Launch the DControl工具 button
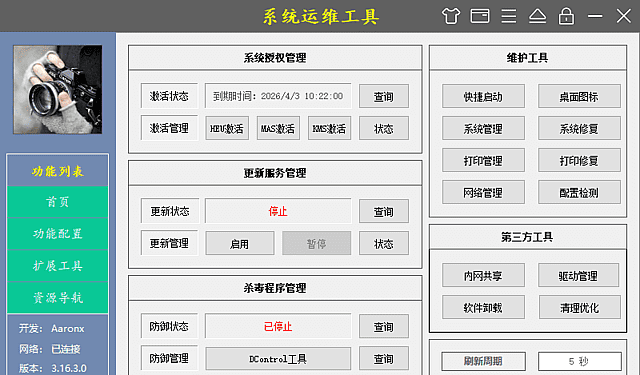Image resolution: width=640 pixels, height=375 pixels. [x=278, y=359]
